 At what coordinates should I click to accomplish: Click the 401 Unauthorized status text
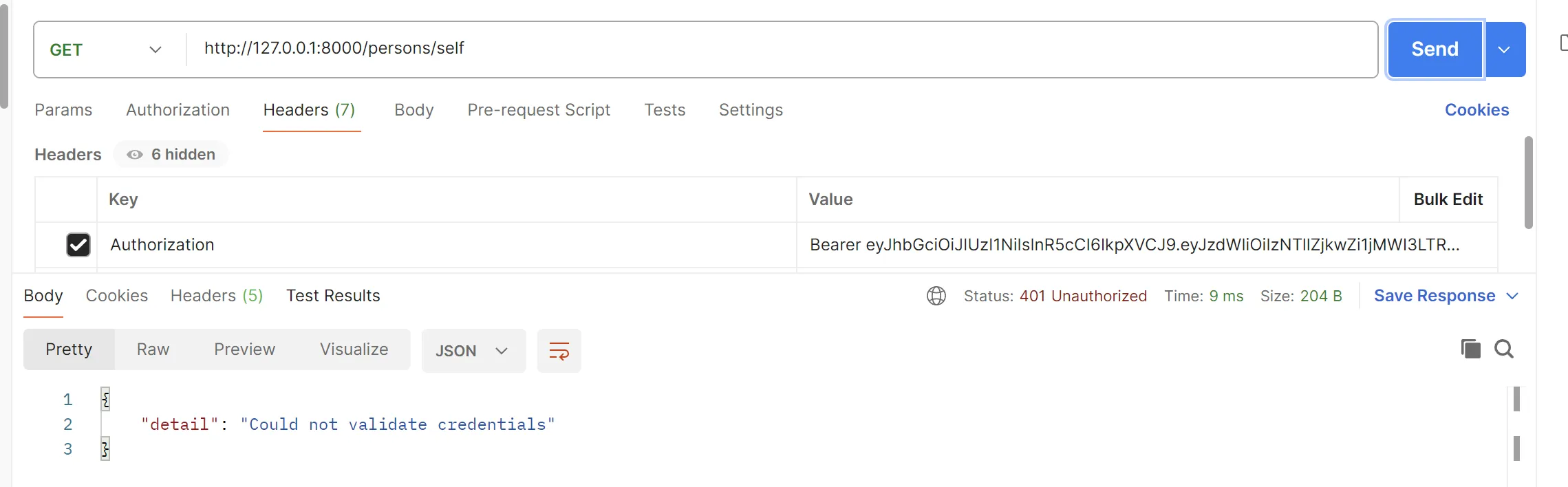point(1083,296)
